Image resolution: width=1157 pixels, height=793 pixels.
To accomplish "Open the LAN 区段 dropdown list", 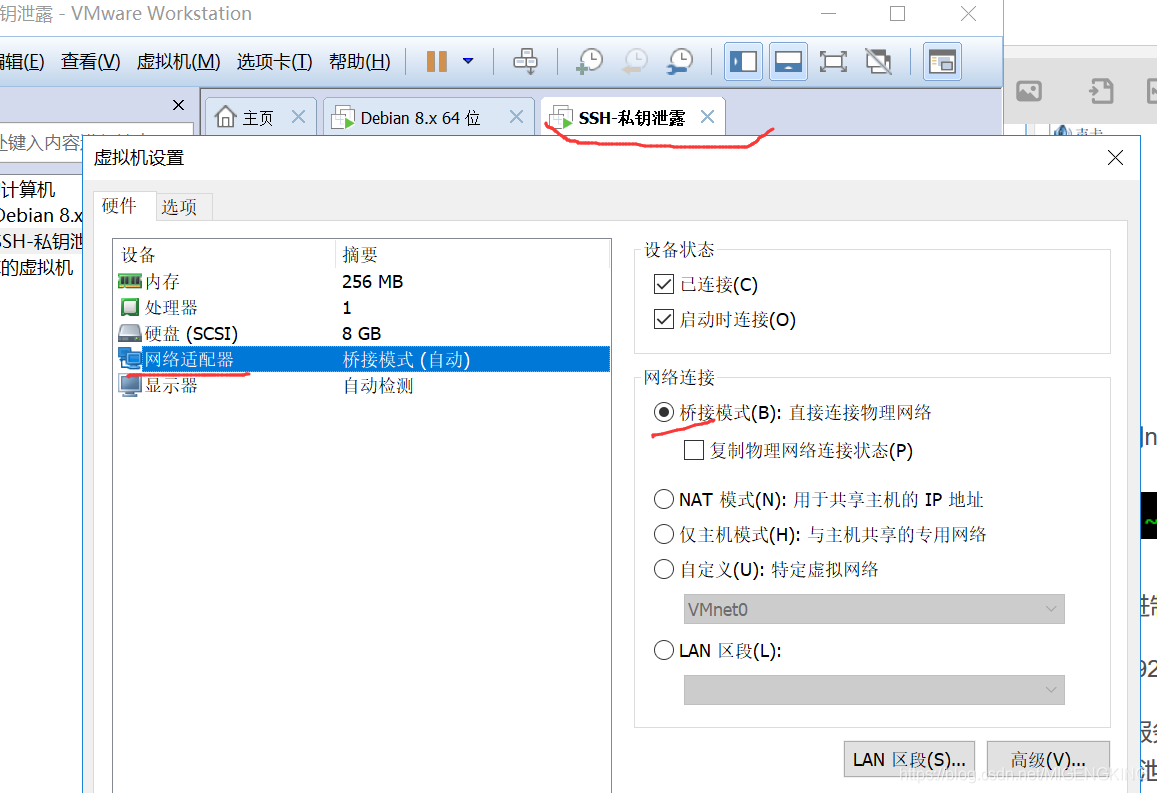I will tap(874, 690).
